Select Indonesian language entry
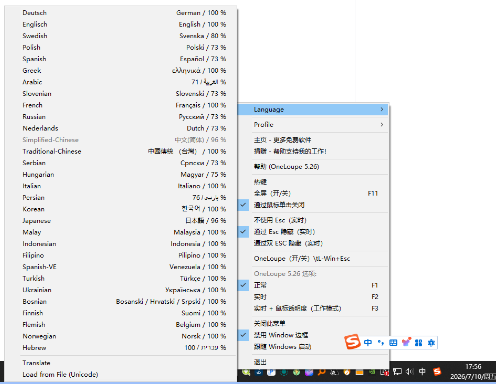Screen dimensions: 496x385 (x=120, y=244)
